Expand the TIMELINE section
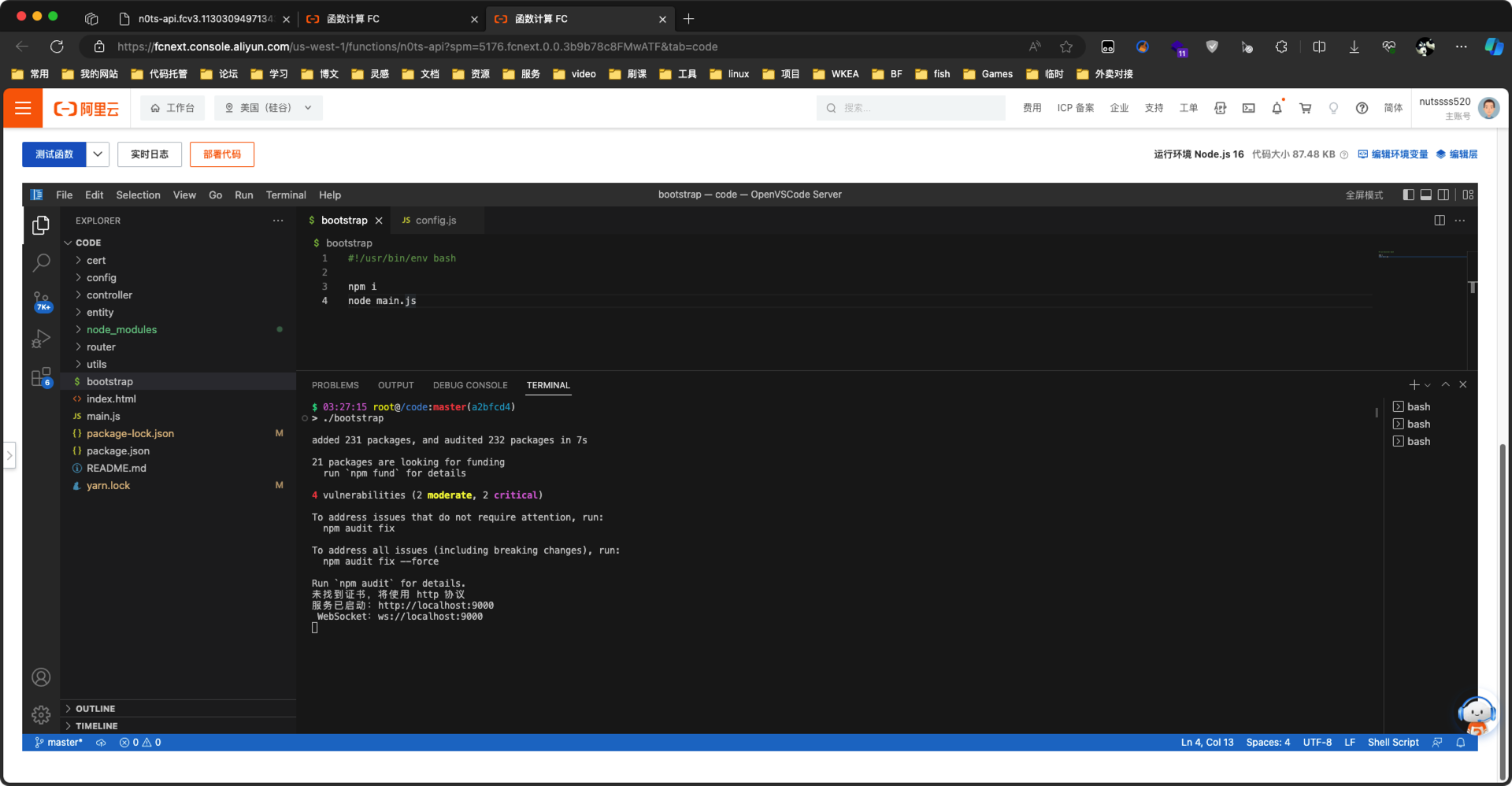Screen dimensions: 1512x786 178,726
